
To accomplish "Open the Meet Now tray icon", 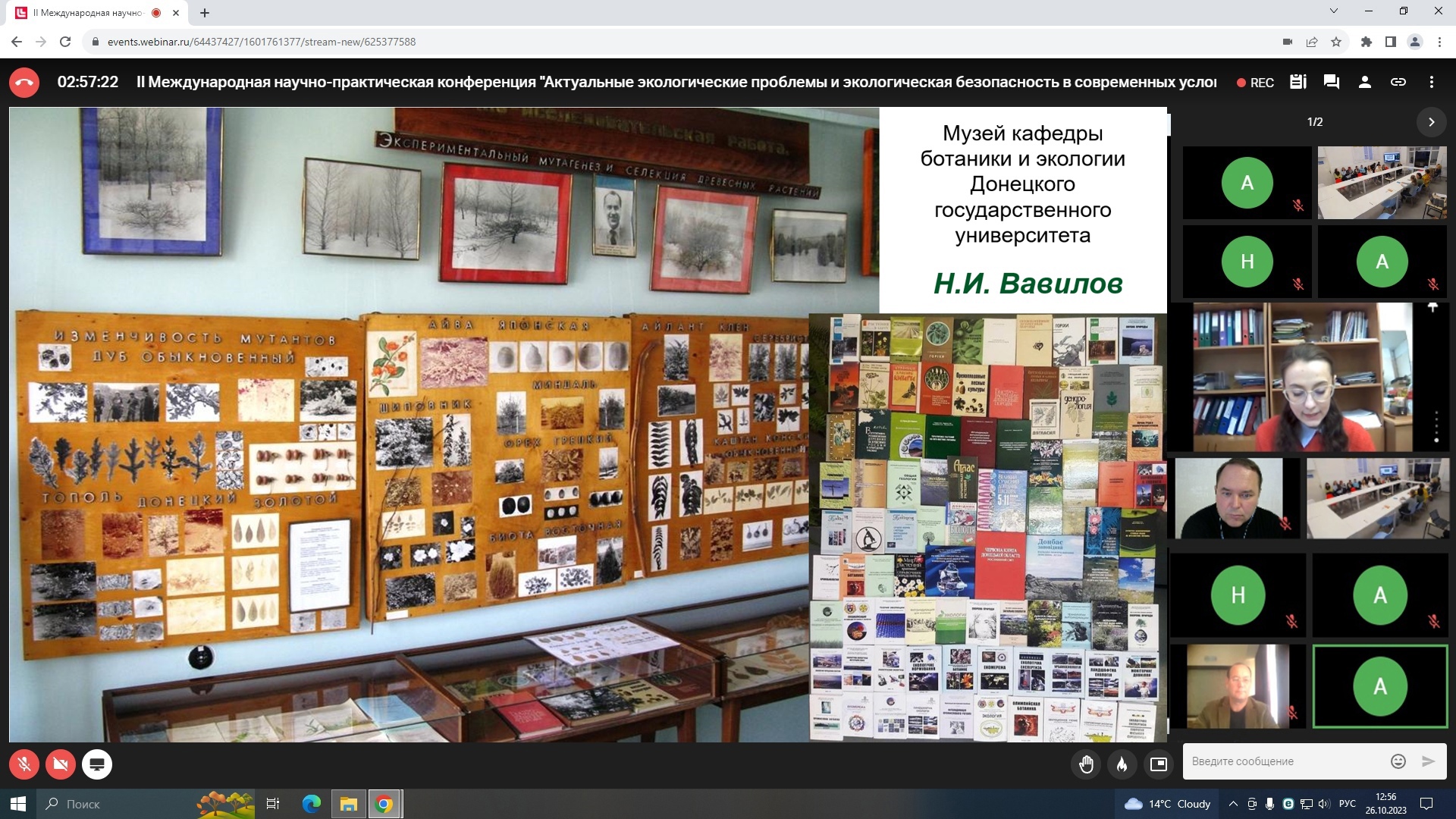I will click(x=1252, y=804).
